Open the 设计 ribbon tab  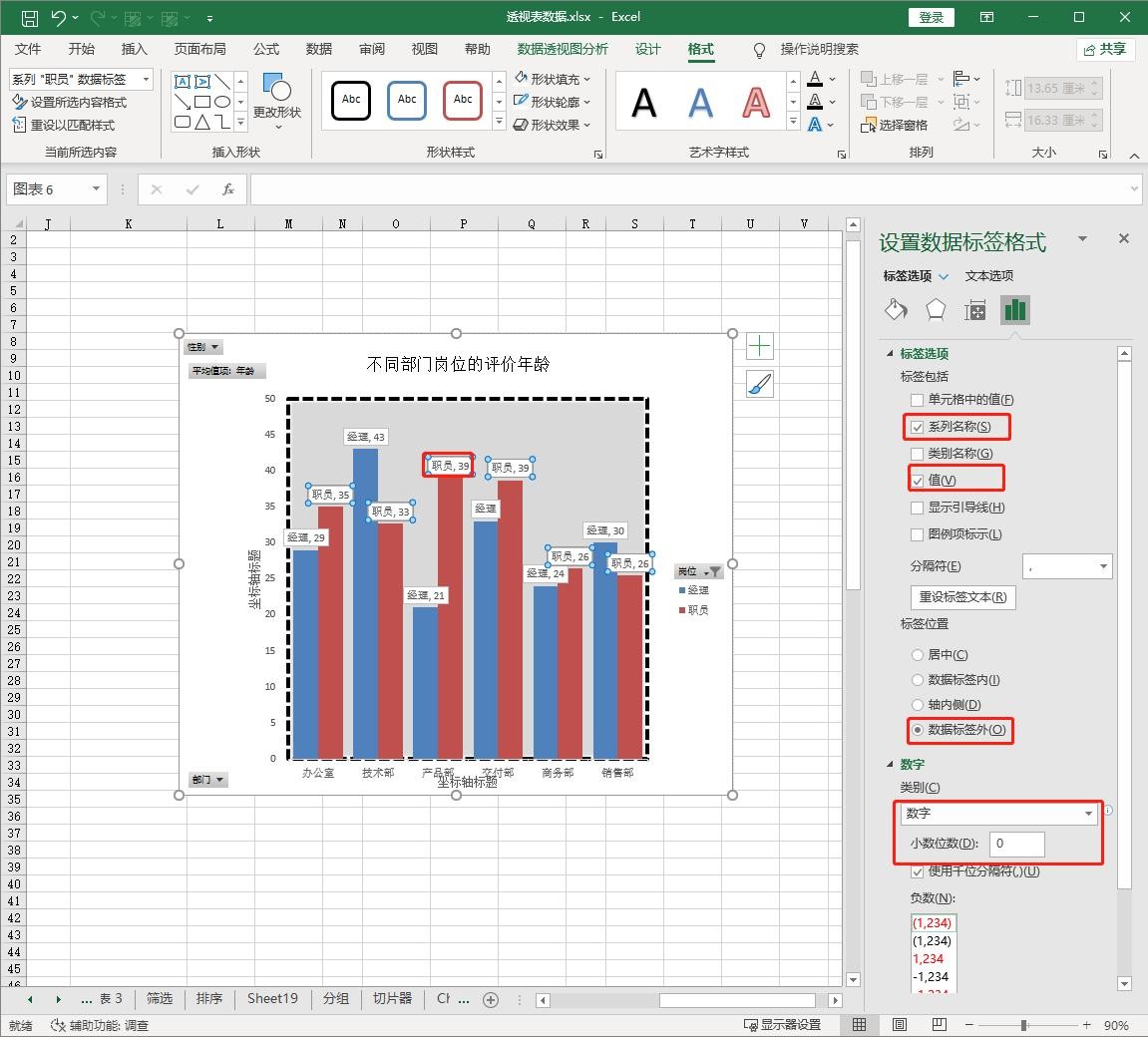[647, 49]
